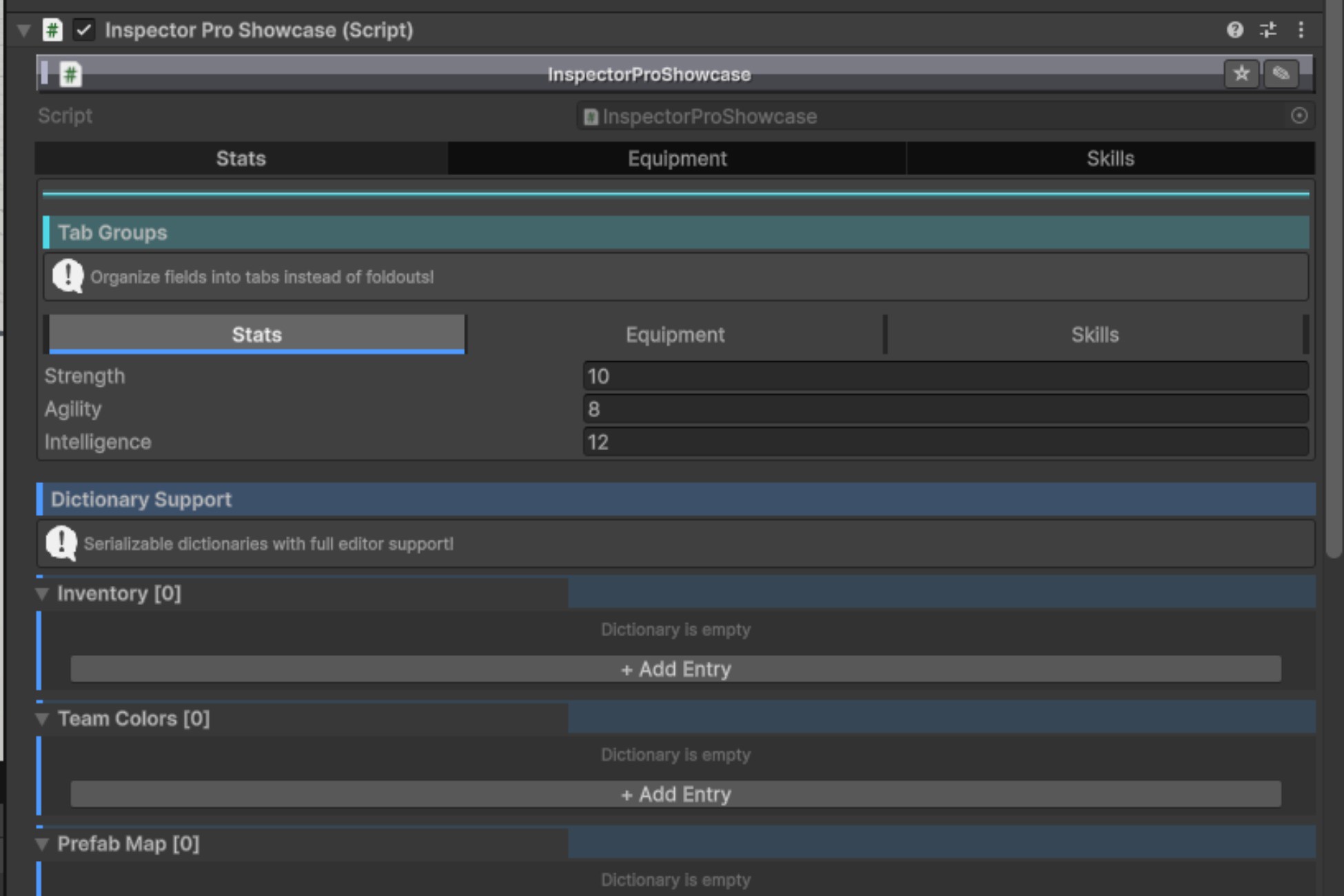Click the presets icon in the component header
The height and width of the screenshot is (896, 1344).
coord(1268,30)
